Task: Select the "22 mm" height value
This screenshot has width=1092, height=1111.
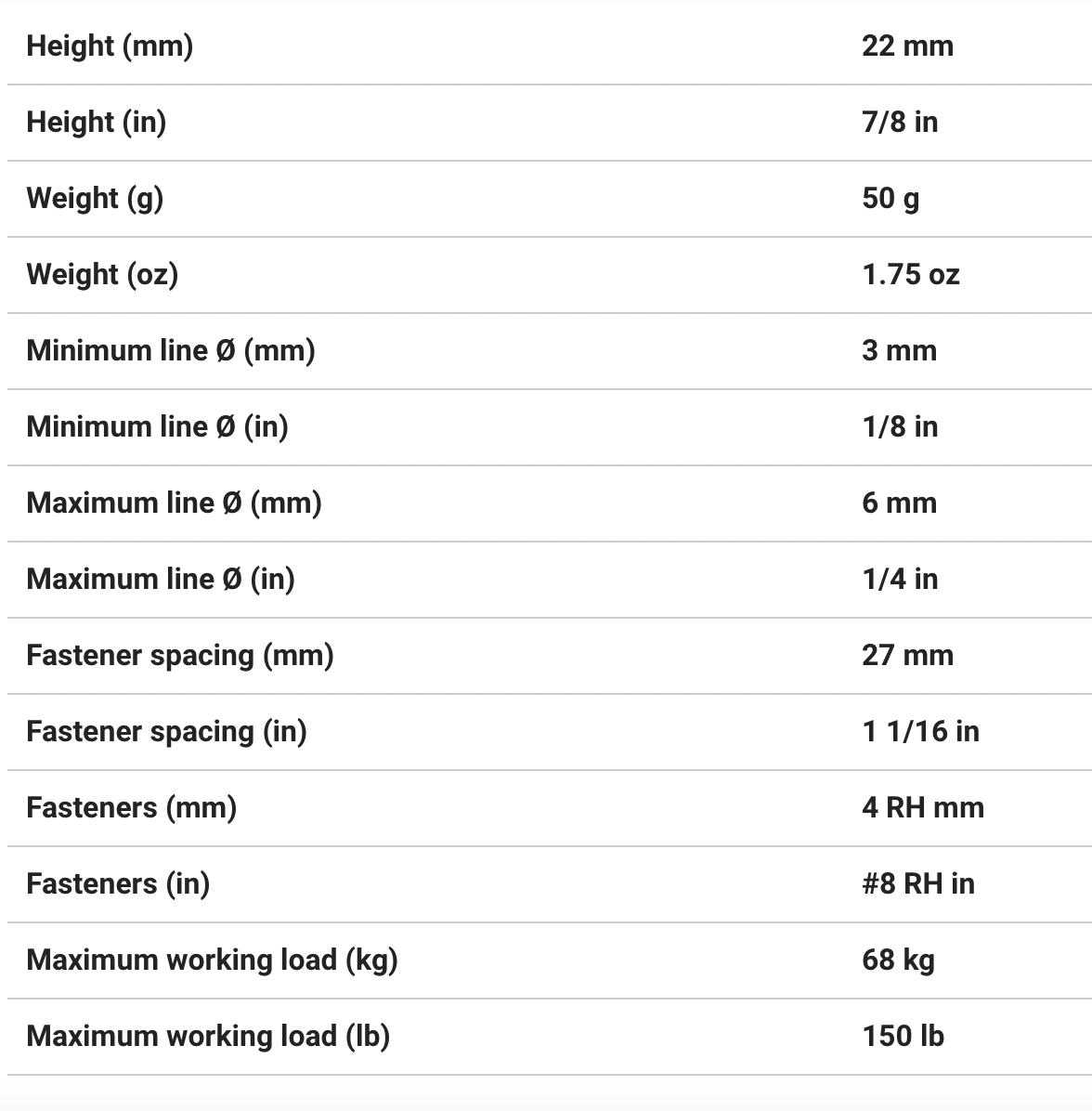Action: tap(907, 46)
